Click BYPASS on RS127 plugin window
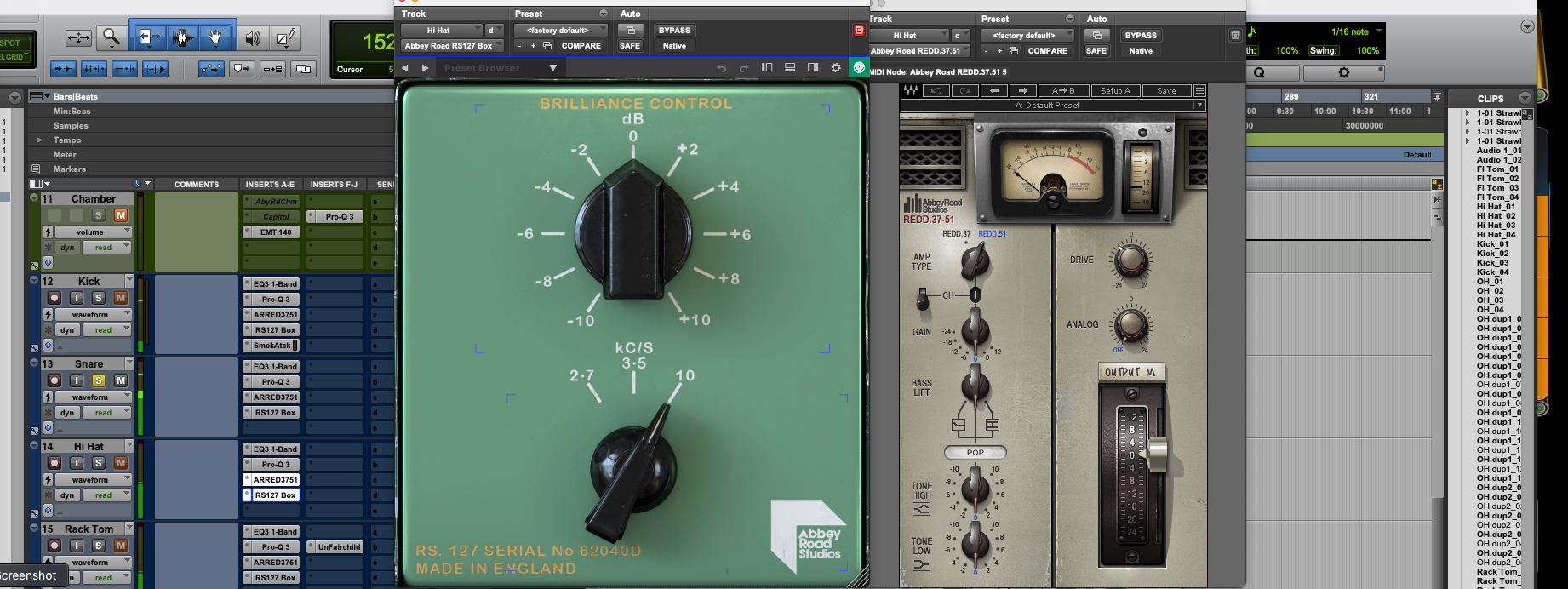This screenshot has height=589, width=1568. pos(674,31)
